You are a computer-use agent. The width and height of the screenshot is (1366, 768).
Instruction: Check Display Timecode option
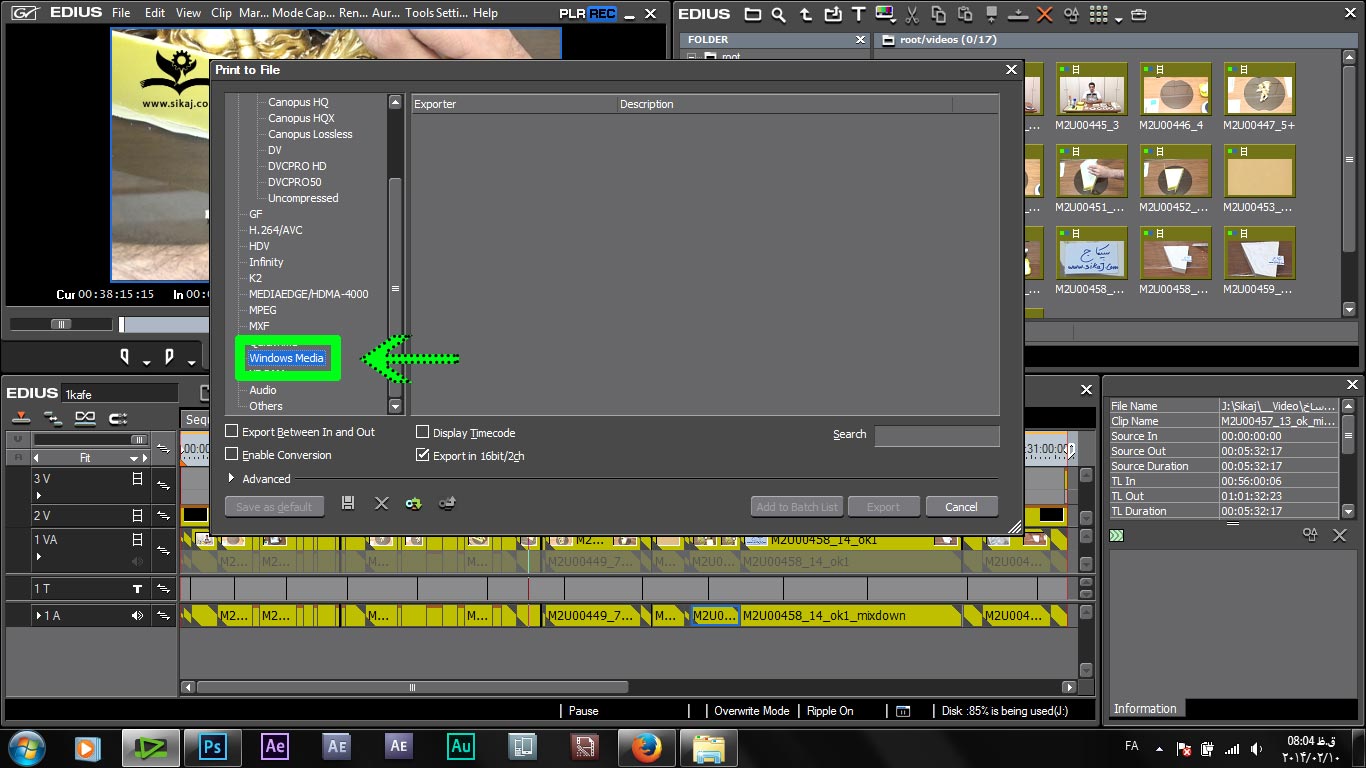pos(423,432)
